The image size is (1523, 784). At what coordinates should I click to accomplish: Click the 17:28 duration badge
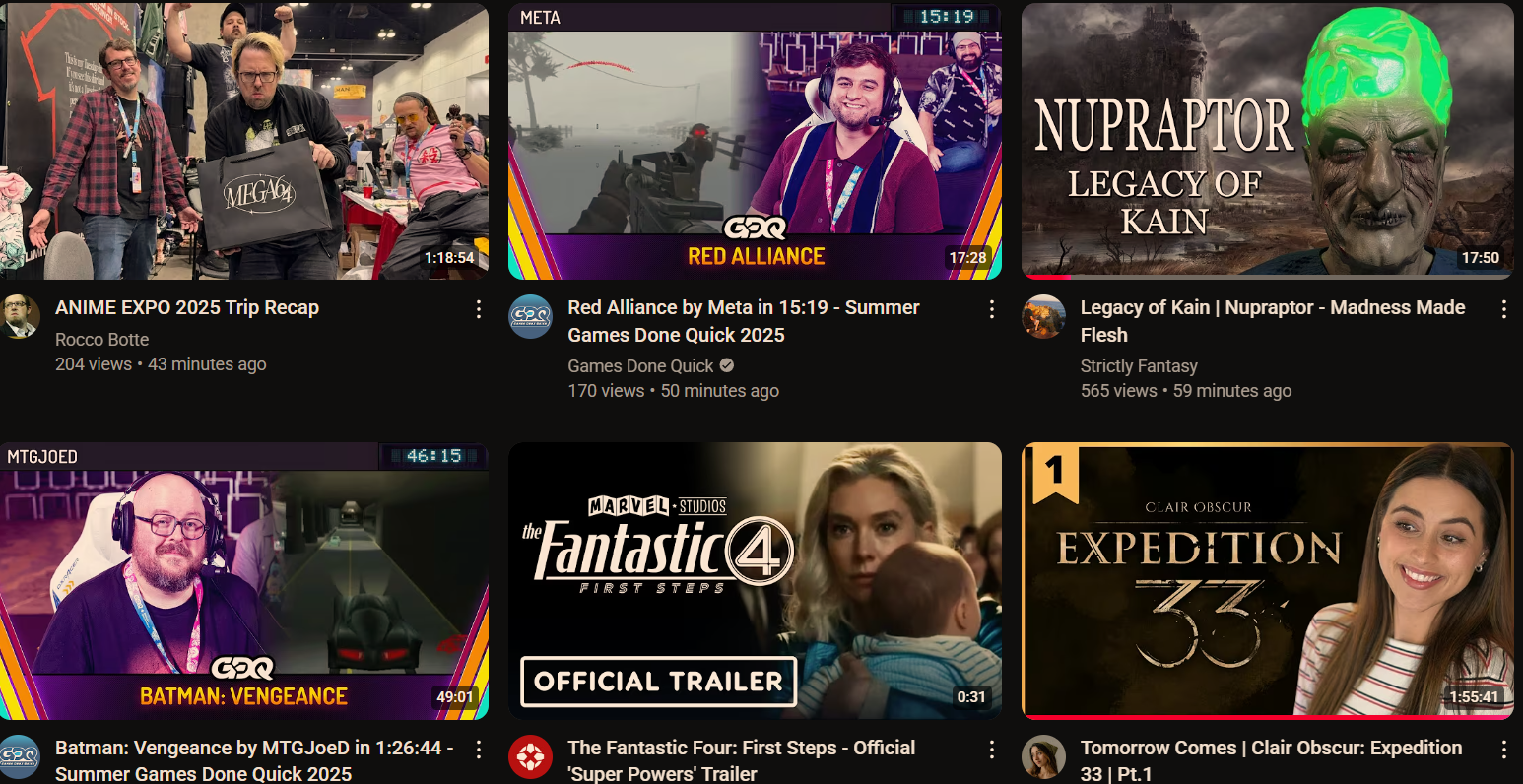967,258
